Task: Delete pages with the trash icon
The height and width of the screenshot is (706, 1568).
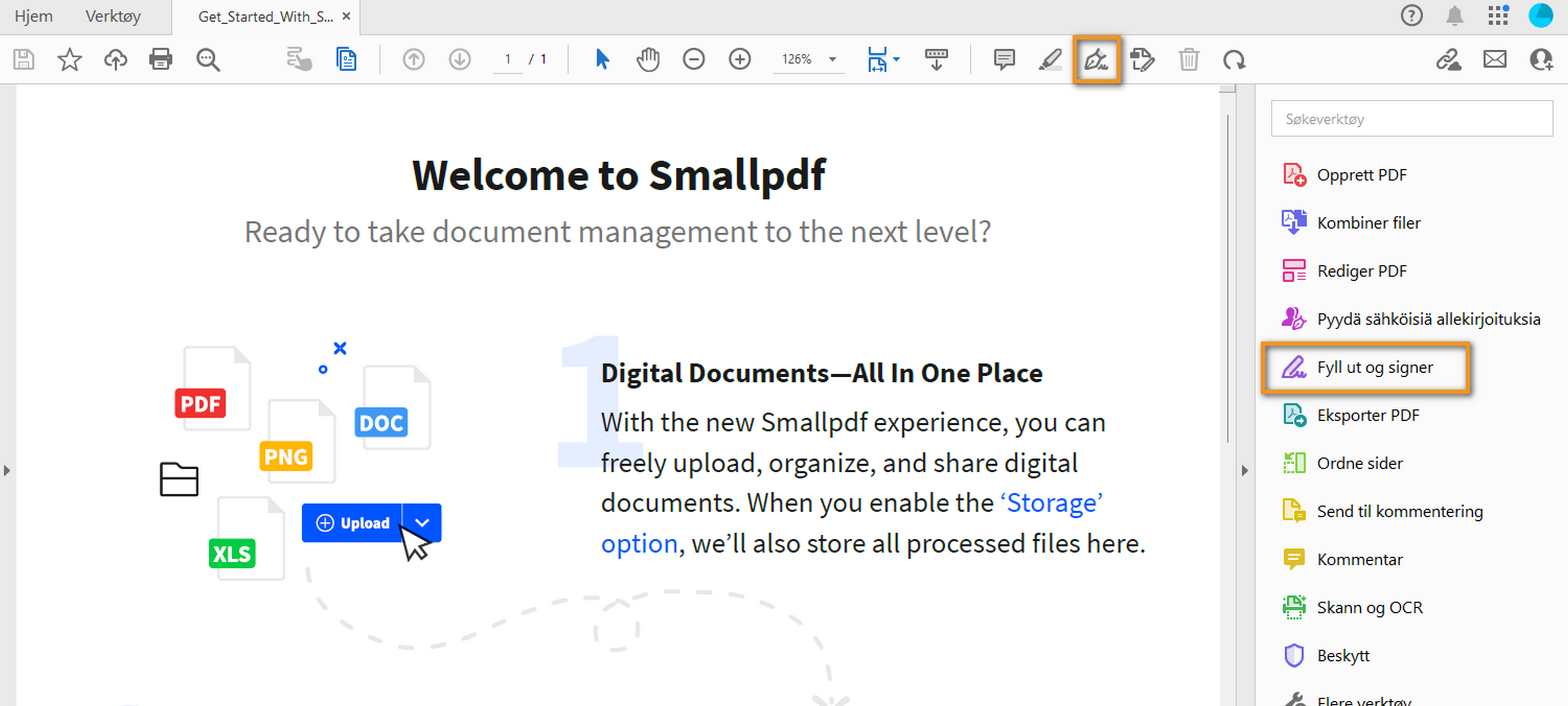Action: pyautogui.click(x=1189, y=59)
